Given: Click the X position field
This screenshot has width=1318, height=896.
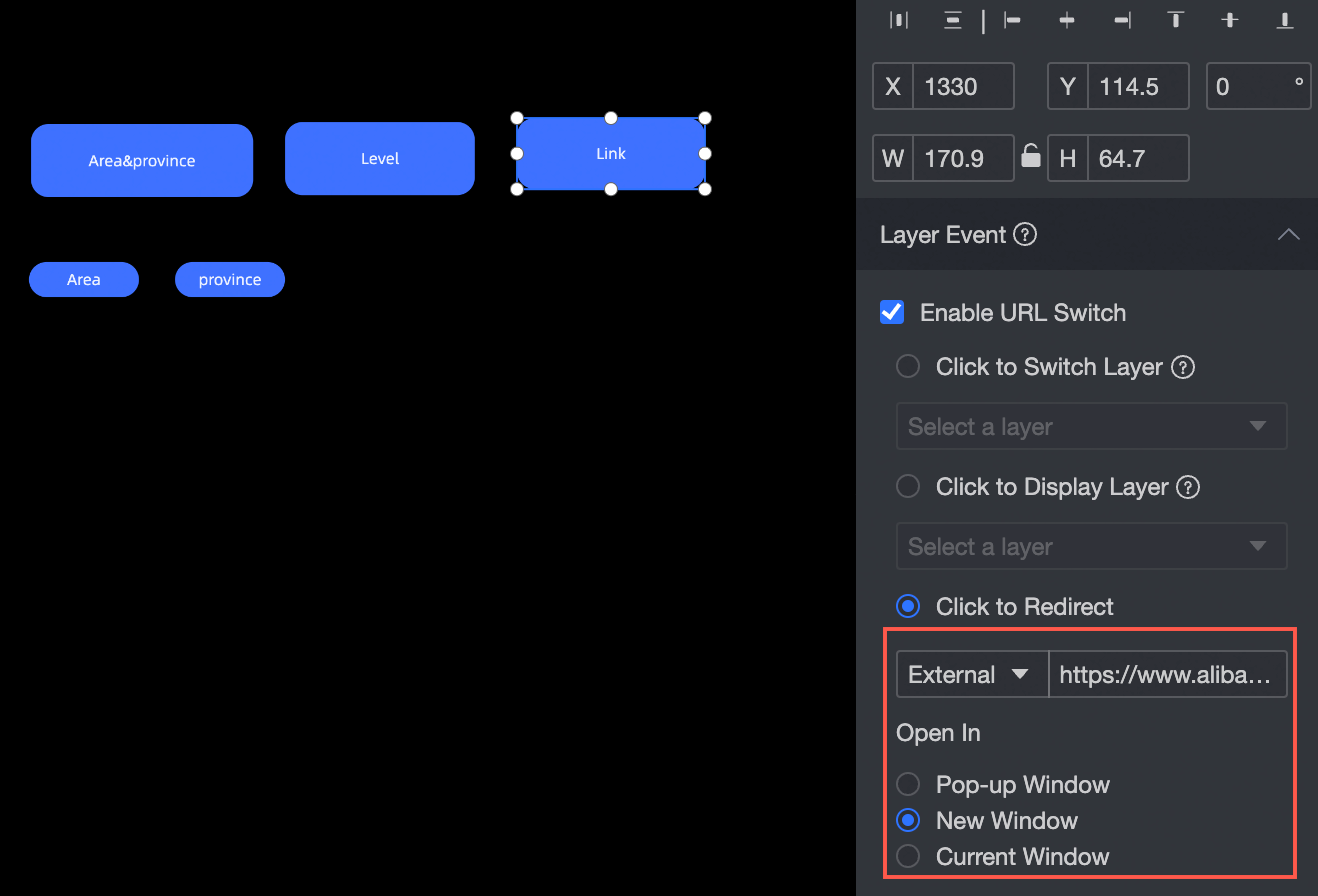Looking at the screenshot, I should point(964,86).
